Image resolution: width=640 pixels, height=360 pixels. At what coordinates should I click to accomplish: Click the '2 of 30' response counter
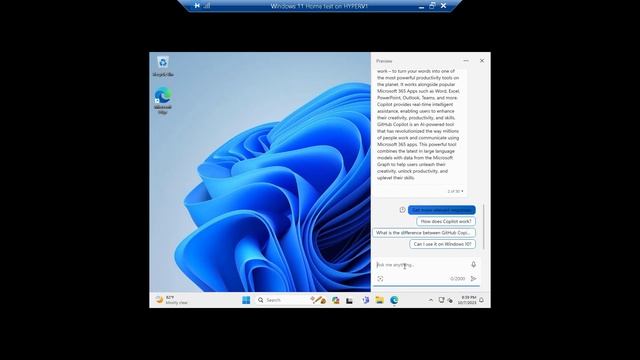tap(455, 191)
